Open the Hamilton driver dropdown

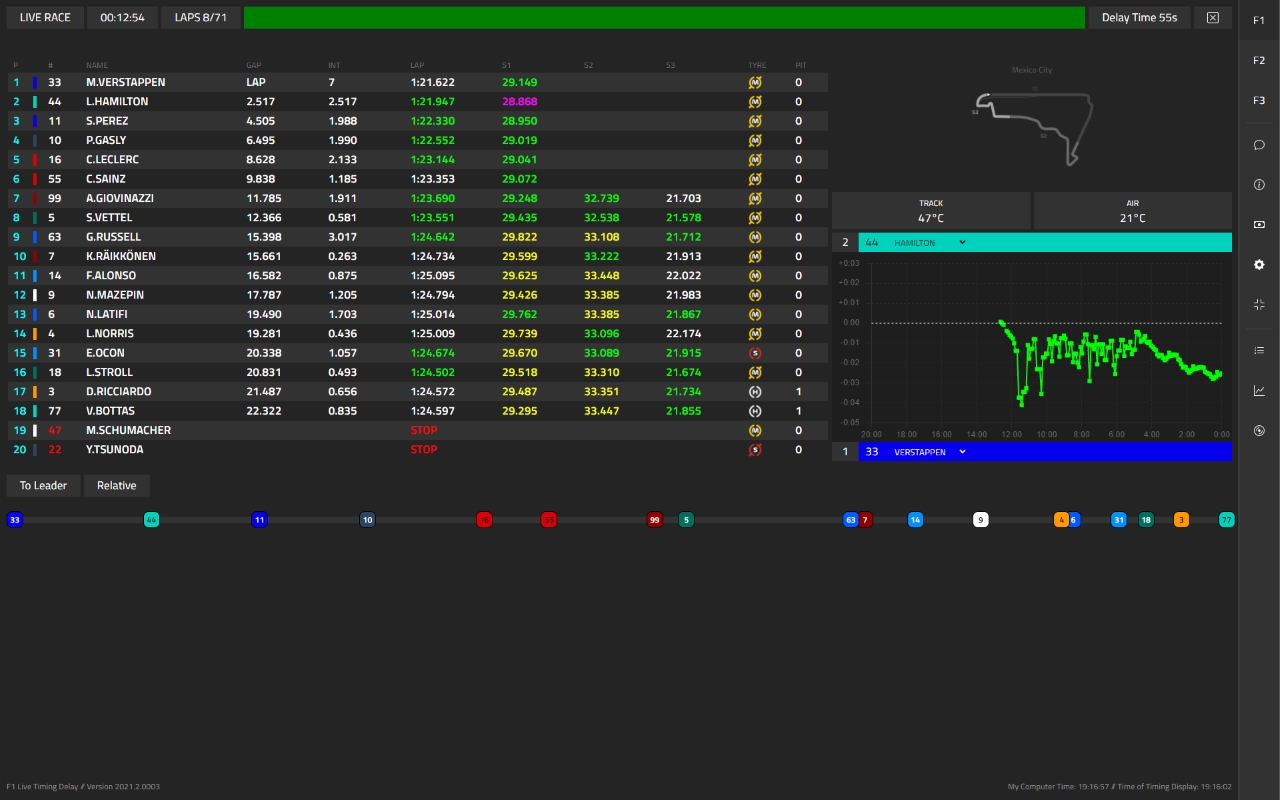930,242
